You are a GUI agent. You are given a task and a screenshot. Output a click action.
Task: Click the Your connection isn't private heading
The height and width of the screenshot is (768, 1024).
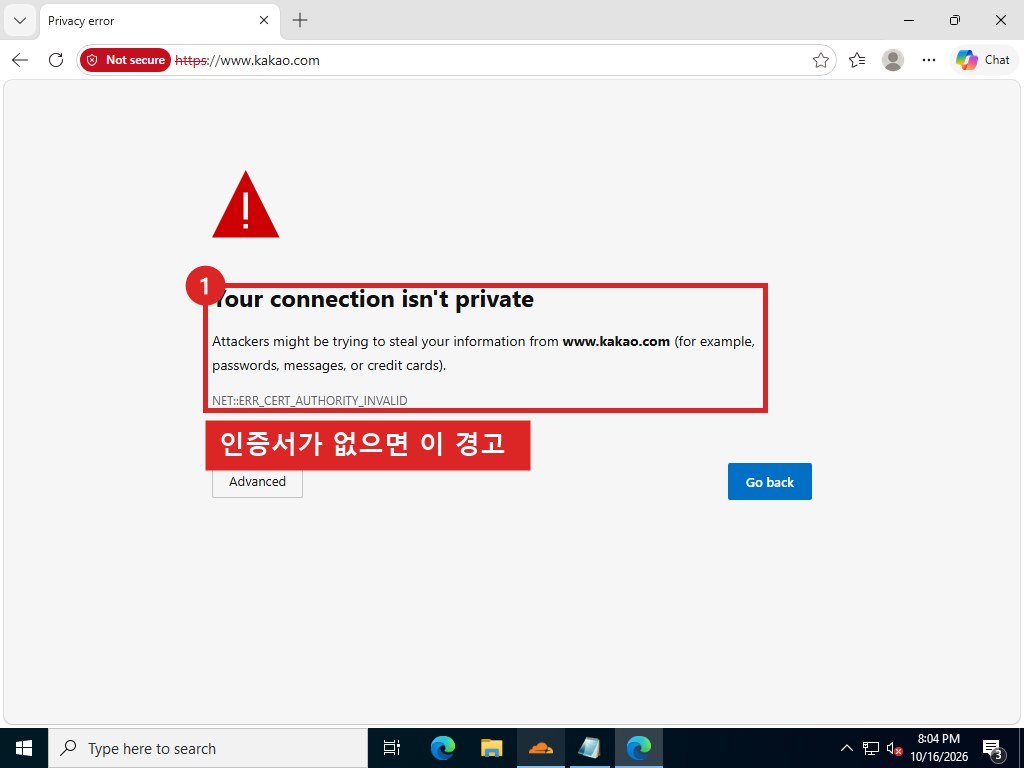coord(373,299)
